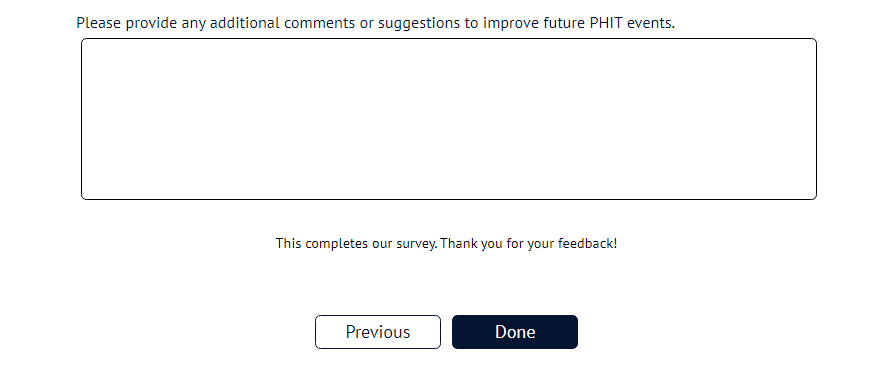Click the survey completion notice text

coord(446,244)
